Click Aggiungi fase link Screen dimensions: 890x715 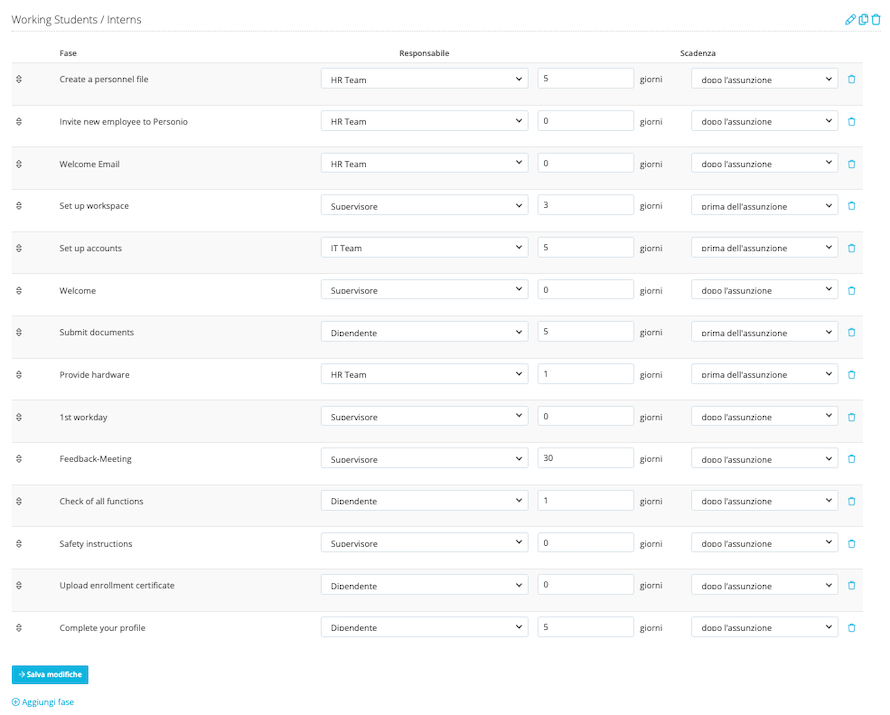[x=43, y=702]
